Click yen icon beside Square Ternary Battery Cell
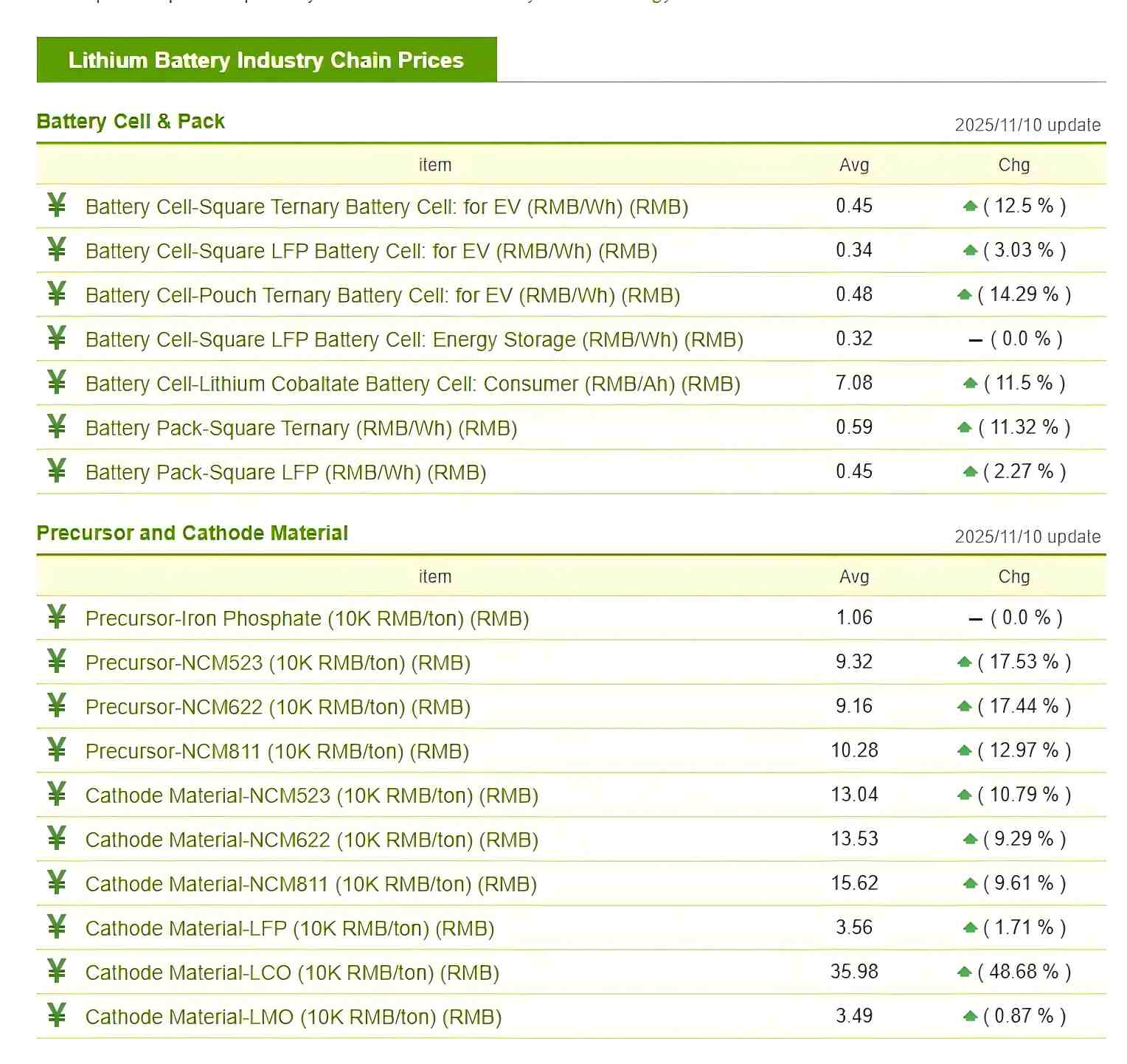1127x1064 pixels. 57,205
